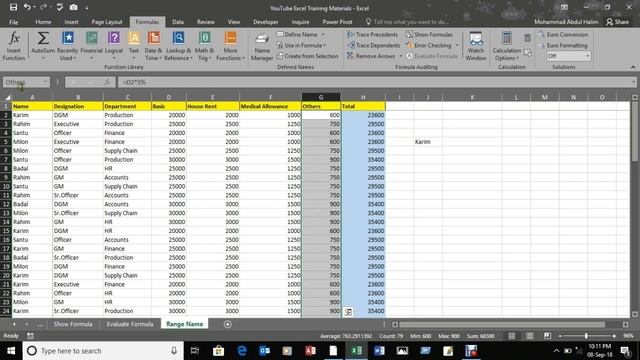
Task: Click Tell me what you want to do box
Action: 408,22
